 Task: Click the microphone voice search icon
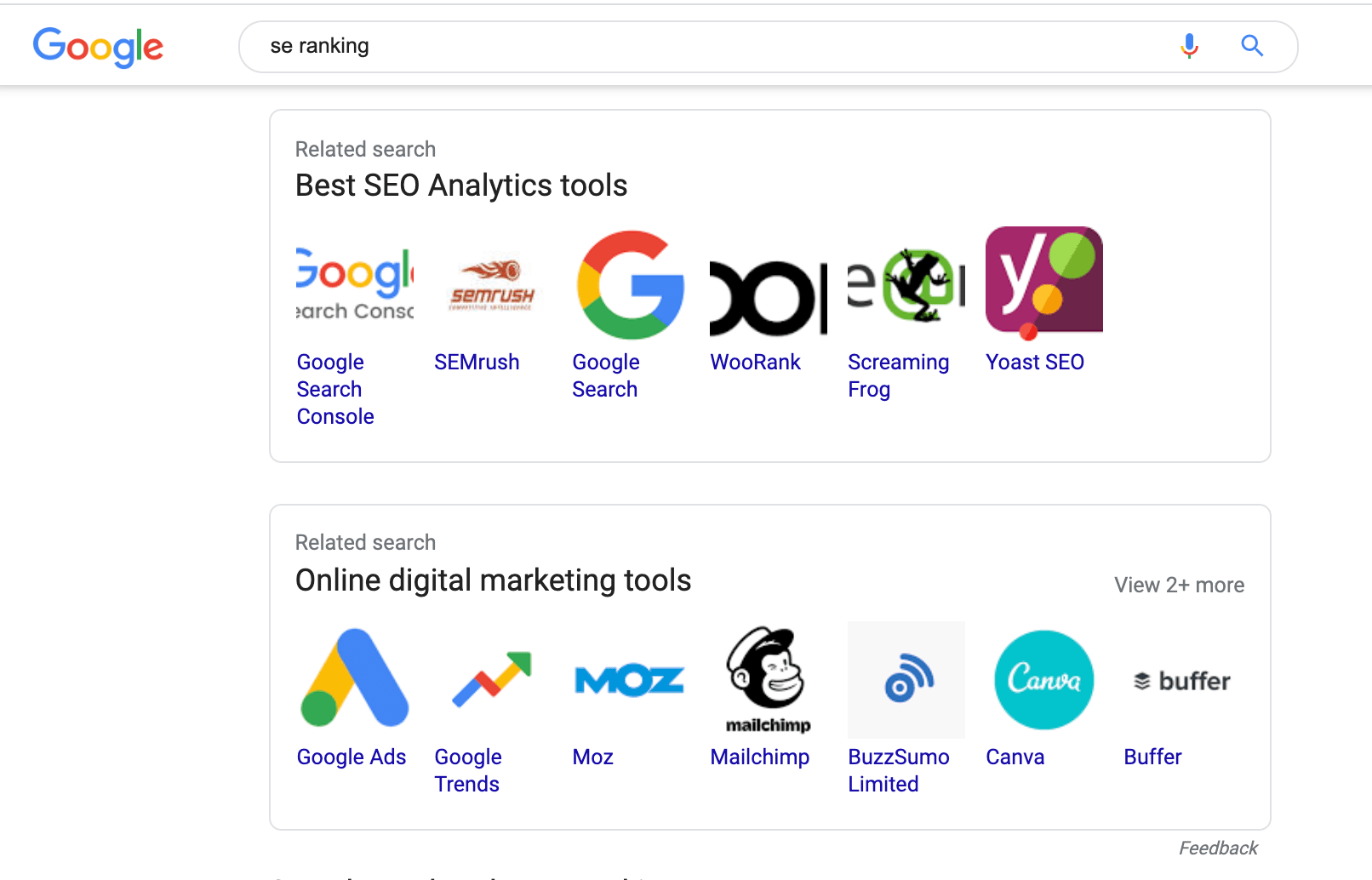coord(1189,46)
